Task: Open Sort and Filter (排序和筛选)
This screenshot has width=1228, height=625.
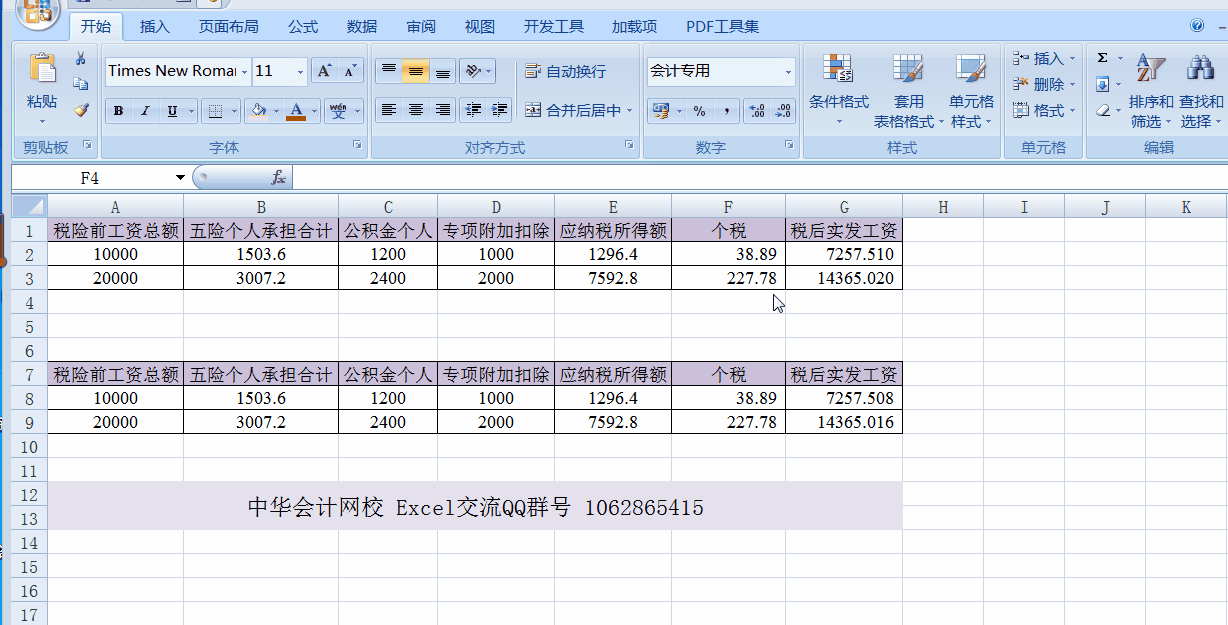Action: click(1151, 91)
